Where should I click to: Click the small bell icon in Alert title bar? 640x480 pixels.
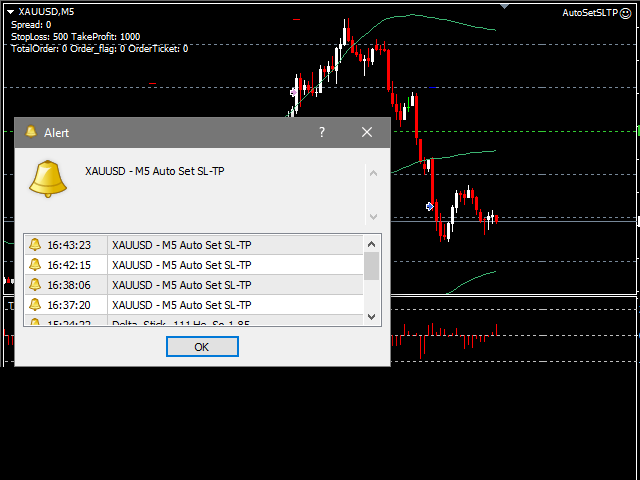click(31, 132)
